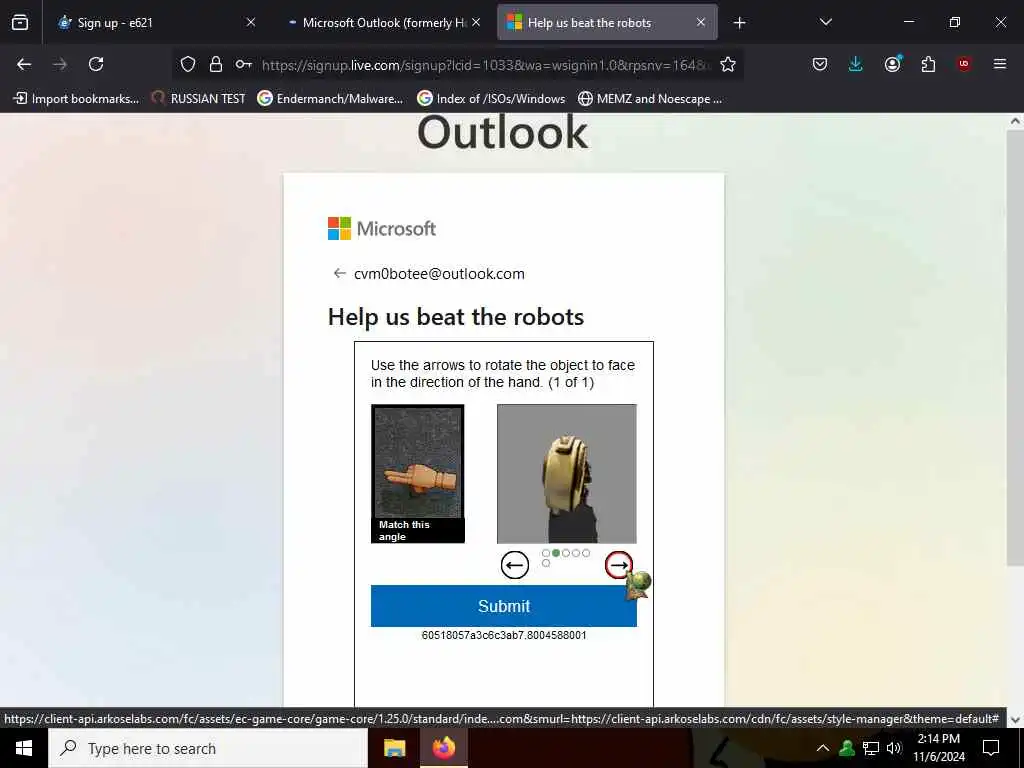
Task: Submit the captcha answer
Action: [x=504, y=606]
